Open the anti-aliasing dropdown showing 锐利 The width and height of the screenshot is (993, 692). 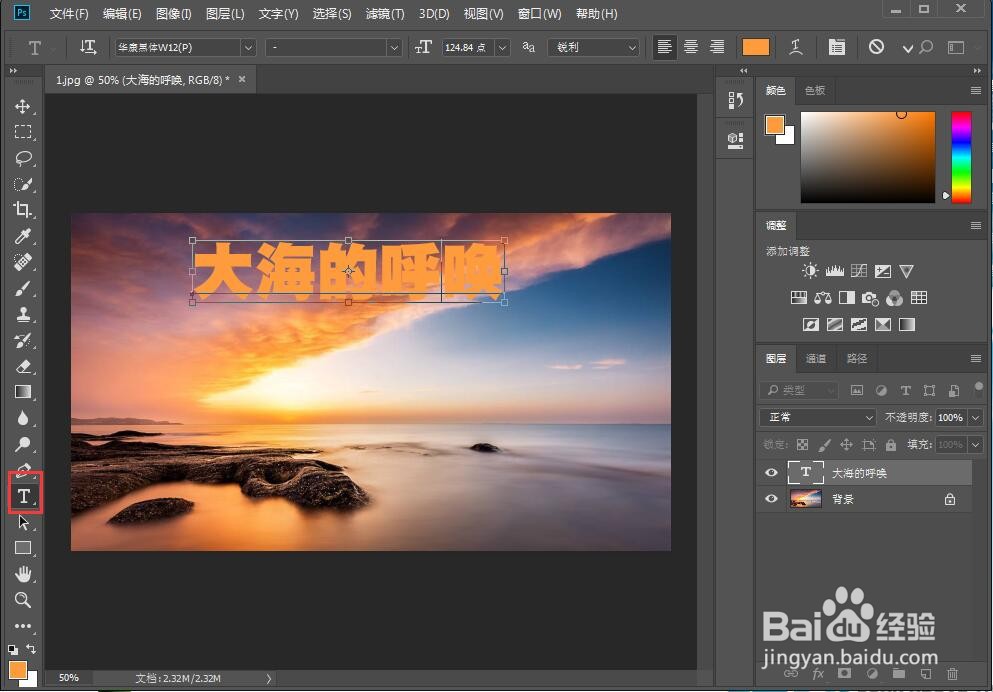coord(594,47)
